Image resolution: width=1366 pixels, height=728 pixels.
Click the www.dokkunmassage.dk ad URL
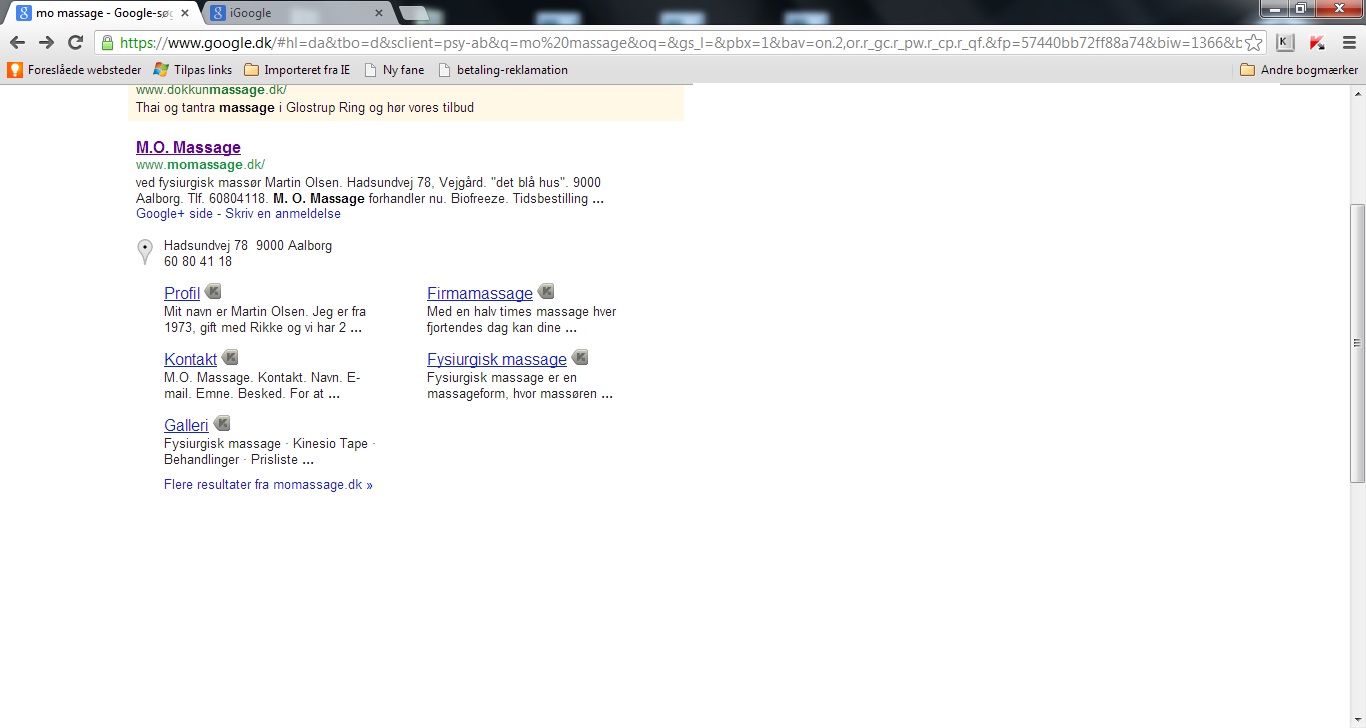coord(211,91)
